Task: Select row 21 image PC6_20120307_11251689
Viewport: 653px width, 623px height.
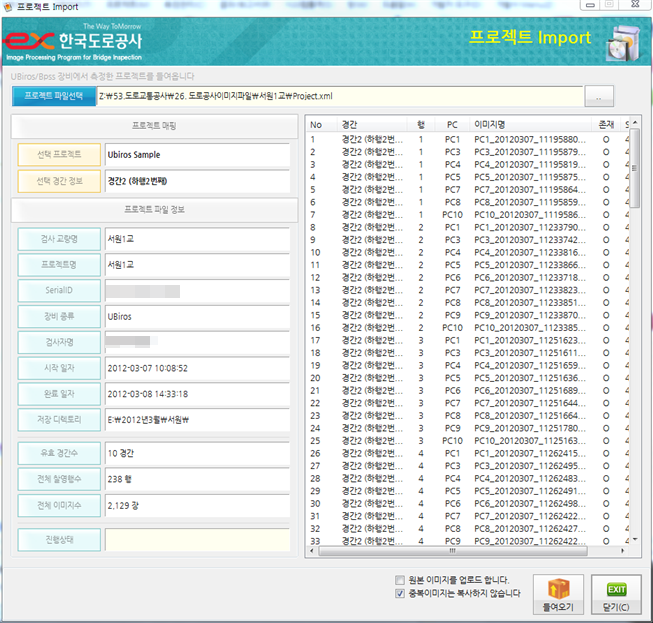Action: coord(466,391)
